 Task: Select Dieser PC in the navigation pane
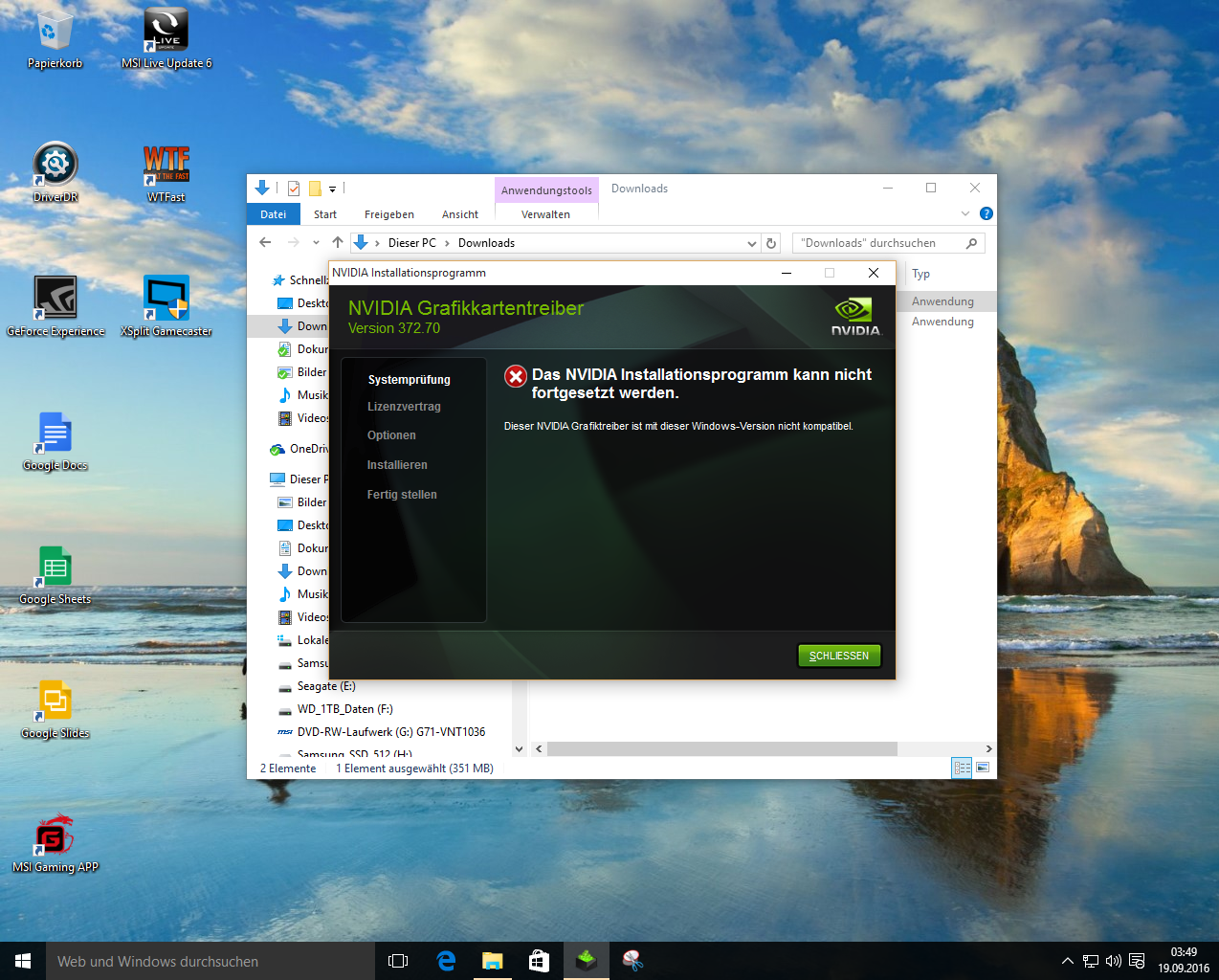pos(299,479)
